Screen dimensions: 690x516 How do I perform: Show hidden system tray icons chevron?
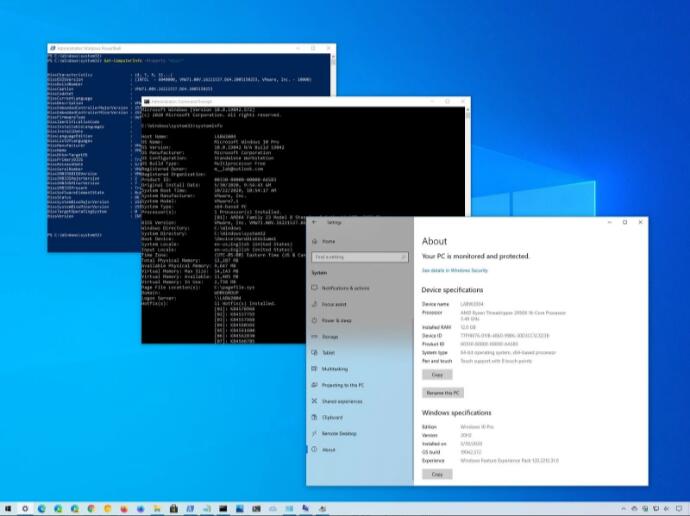point(623,509)
